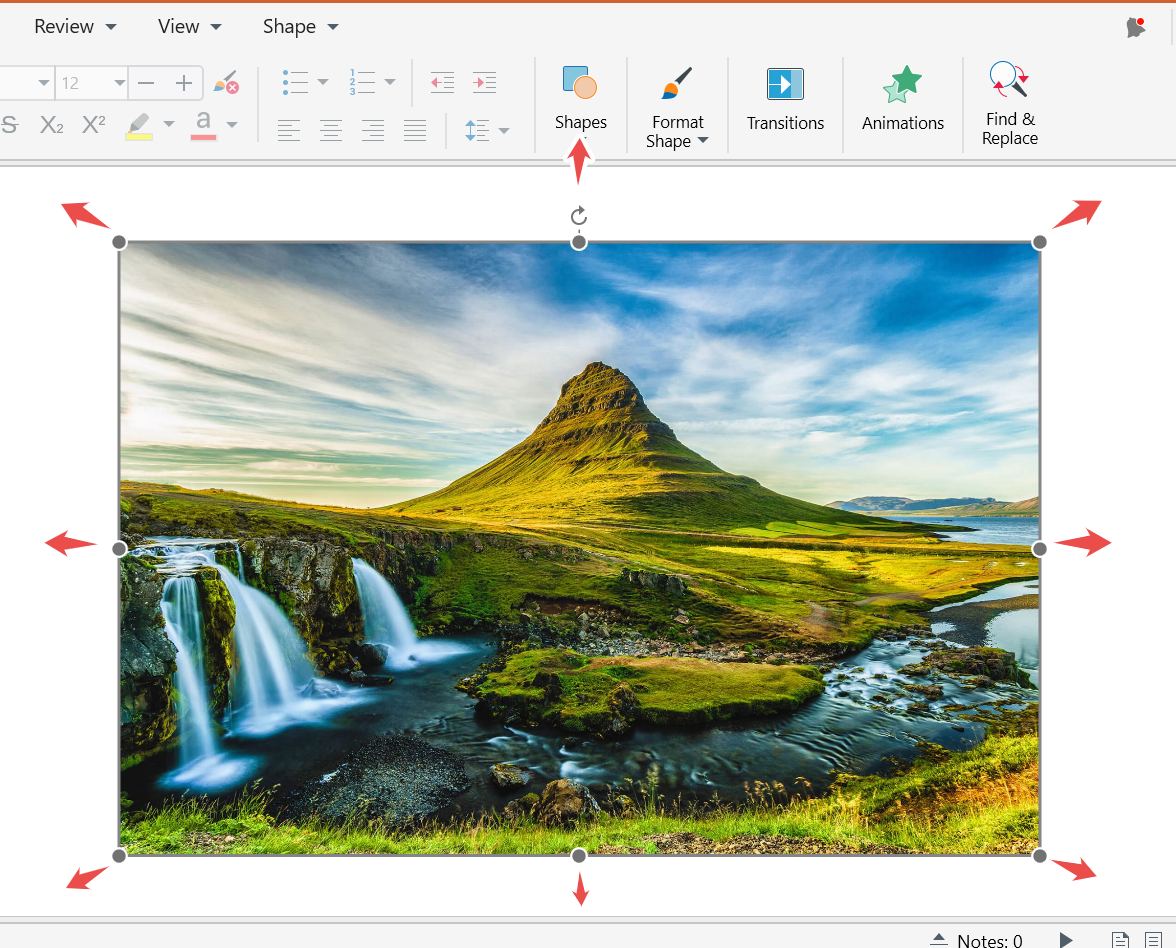The width and height of the screenshot is (1176, 948).
Task: Expand font color options arrow
Action: pos(232,124)
